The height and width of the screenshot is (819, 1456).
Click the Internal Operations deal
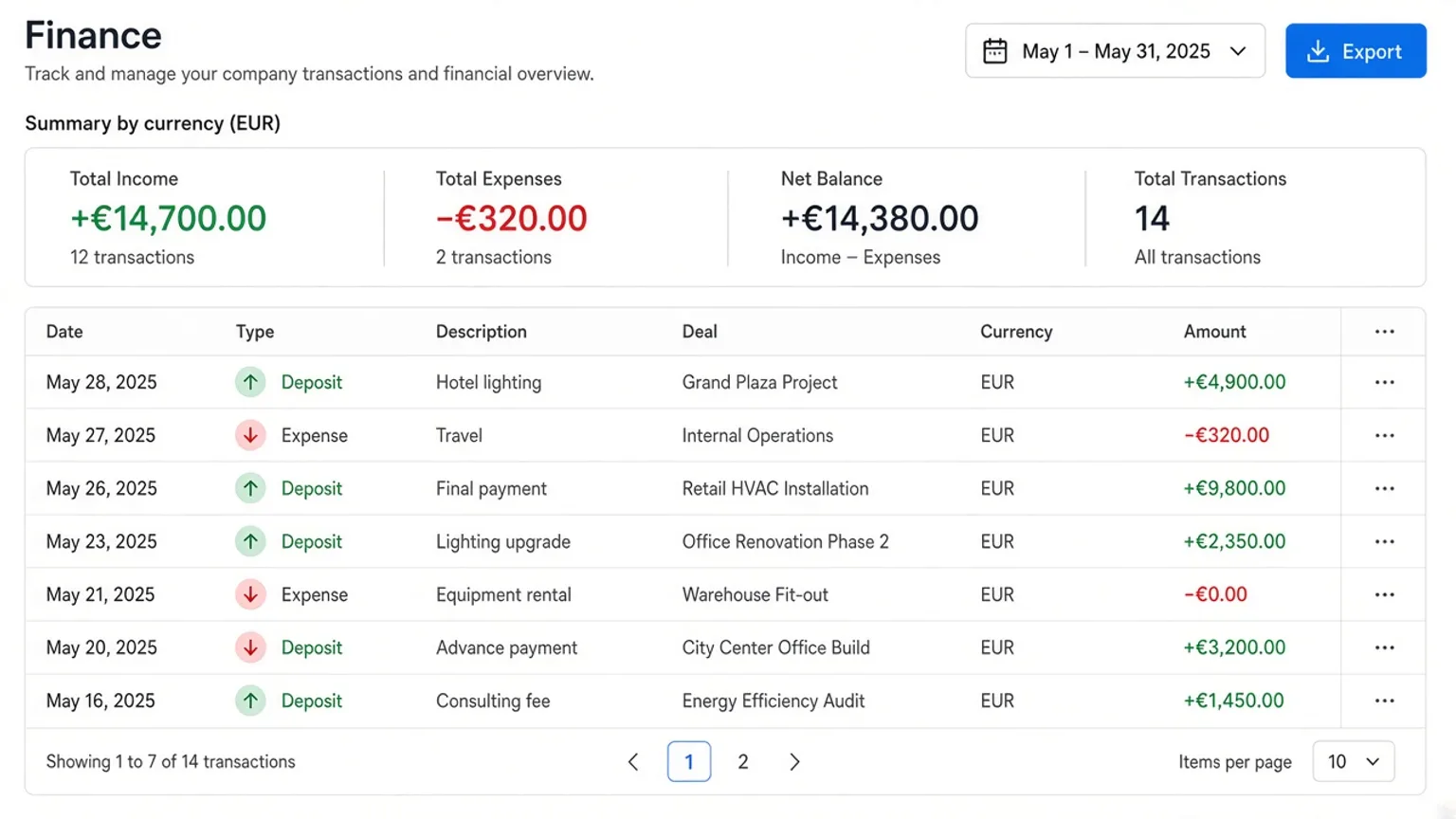(757, 435)
